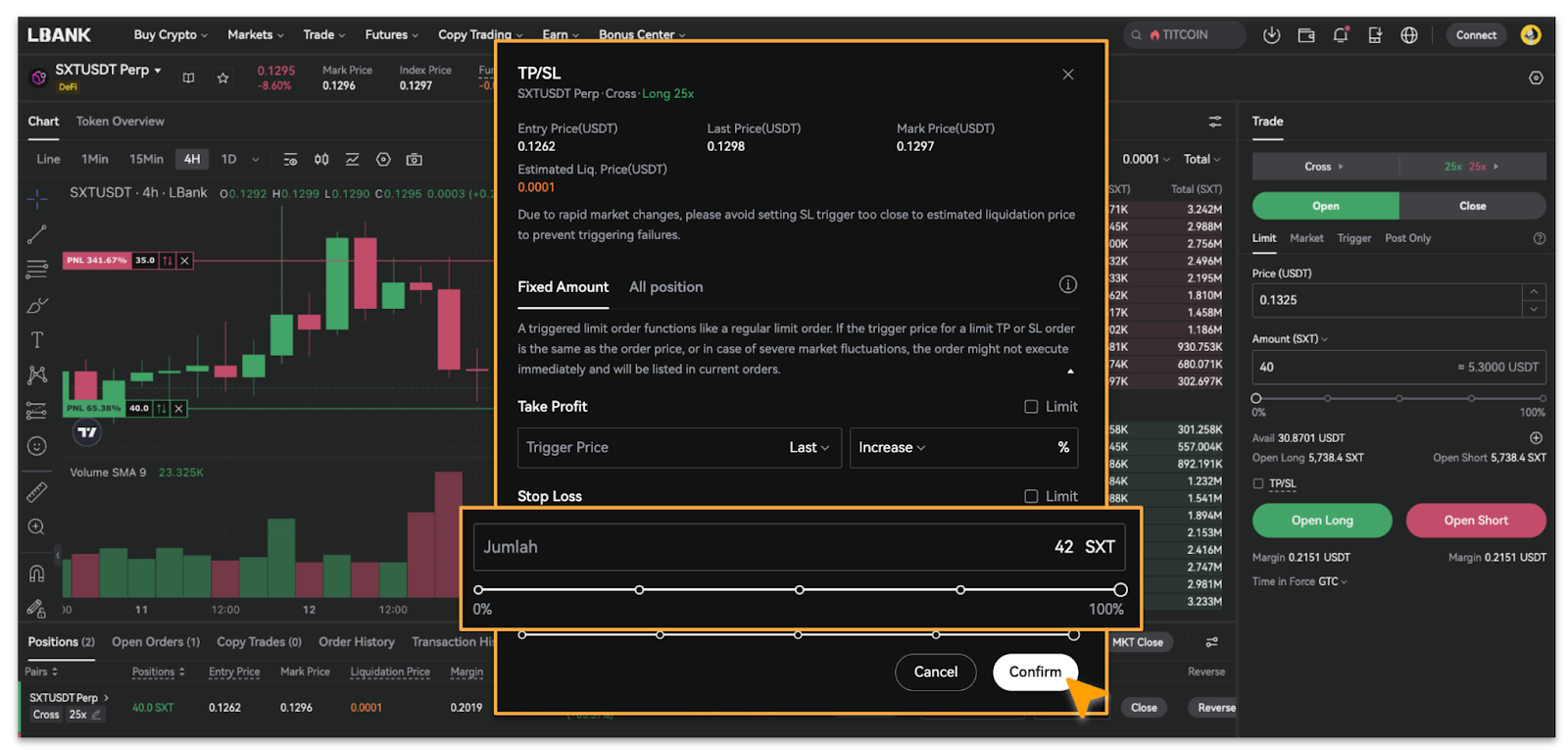Open the Increase dropdown in Take Profit
This screenshot has width=1568, height=750.
click(x=892, y=447)
